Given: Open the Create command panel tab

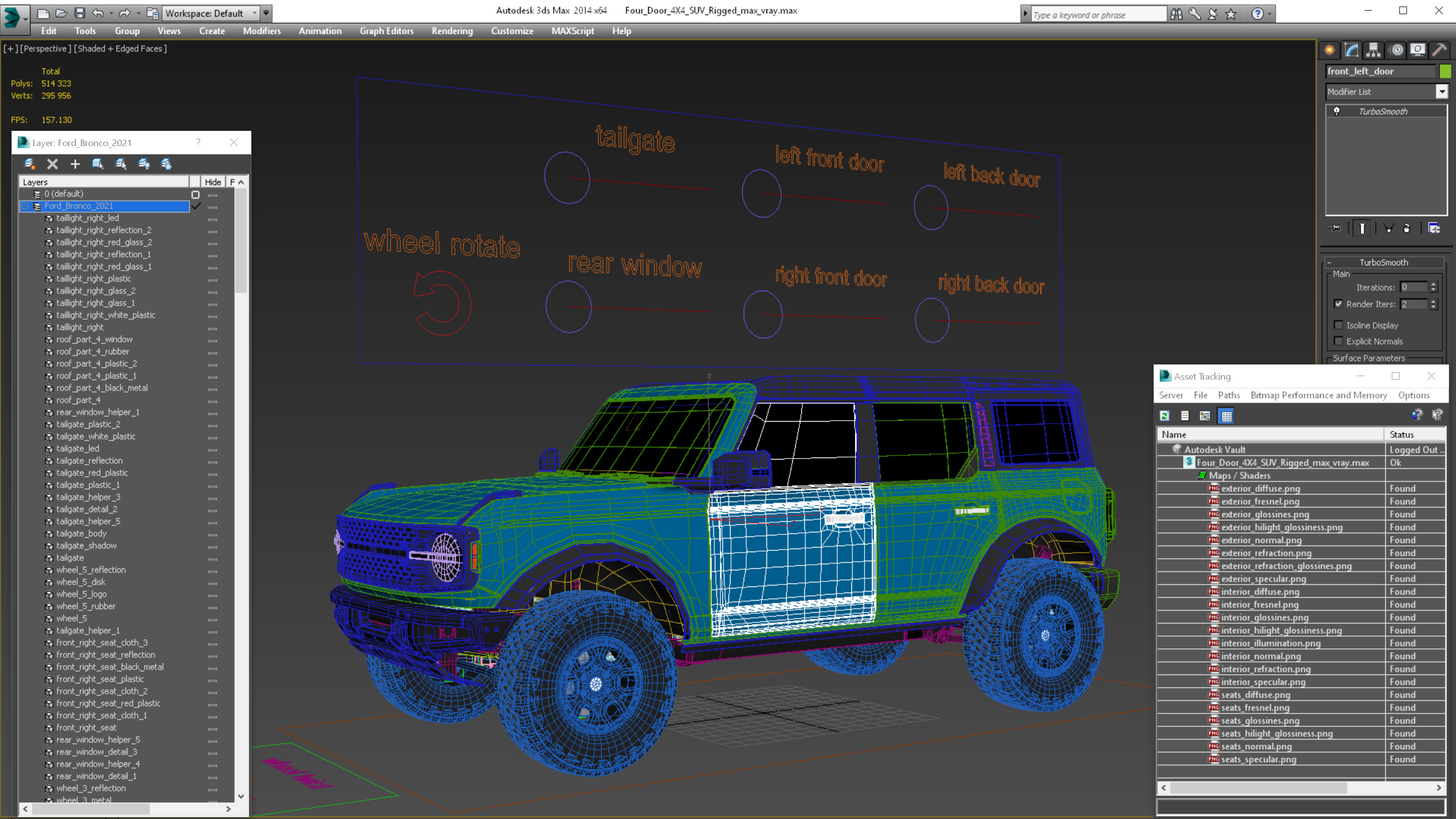Looking at the screenshot, I should [x=1330, y=51].
